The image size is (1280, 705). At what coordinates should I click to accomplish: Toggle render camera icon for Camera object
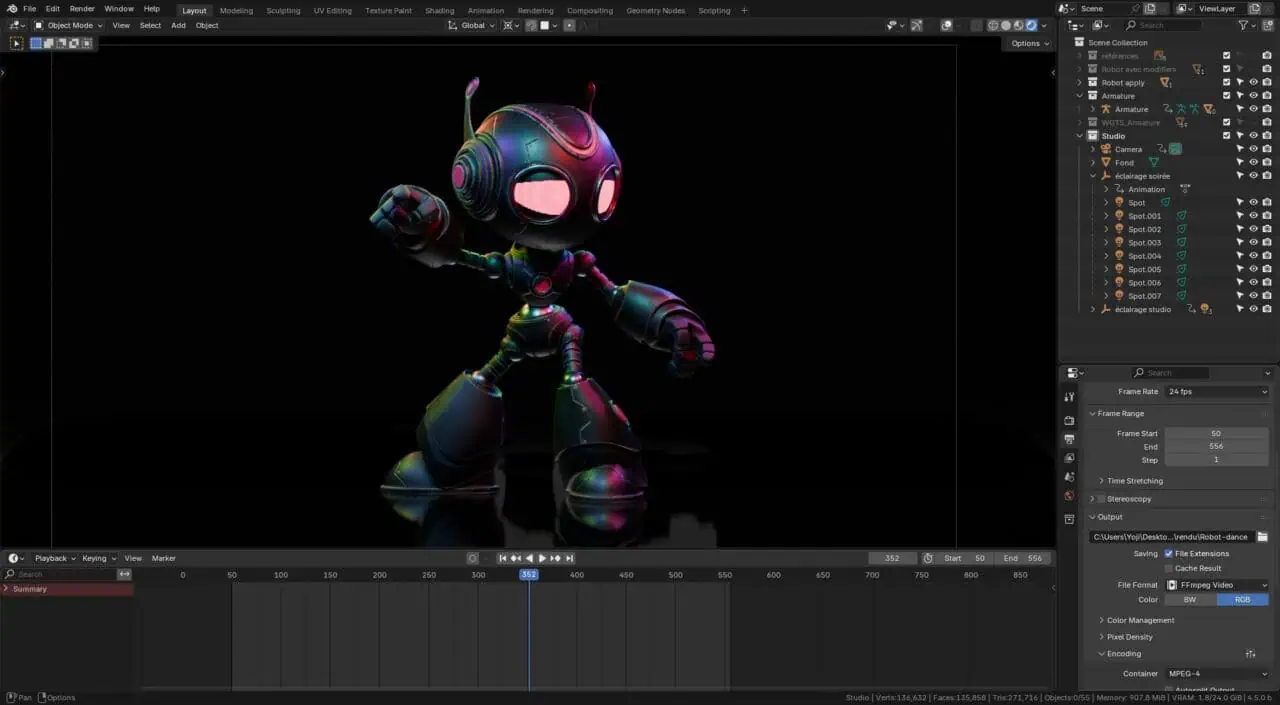coord(1267,149)
